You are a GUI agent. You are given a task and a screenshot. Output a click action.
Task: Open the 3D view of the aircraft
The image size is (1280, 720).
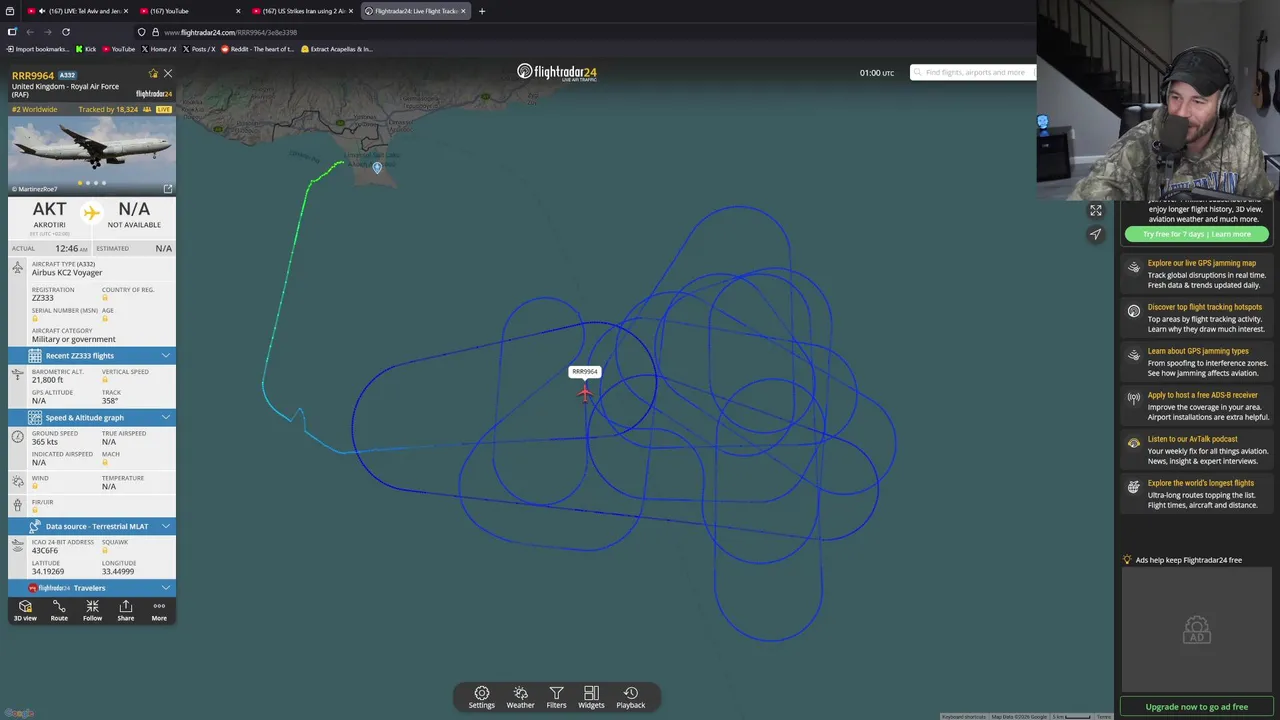(x=25, y=611)
